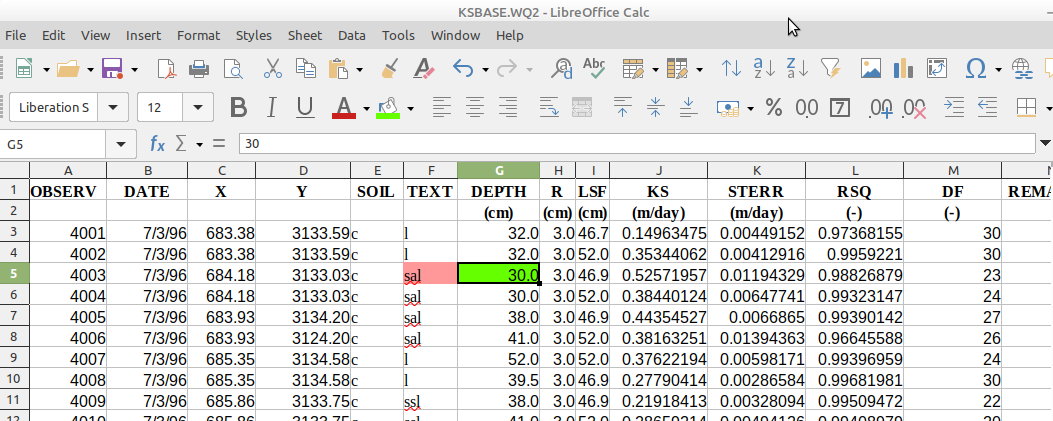Viewport: 1053px width, 421px height.
Task: Click Align Bottom icon
Action: (x=689, y=107)
